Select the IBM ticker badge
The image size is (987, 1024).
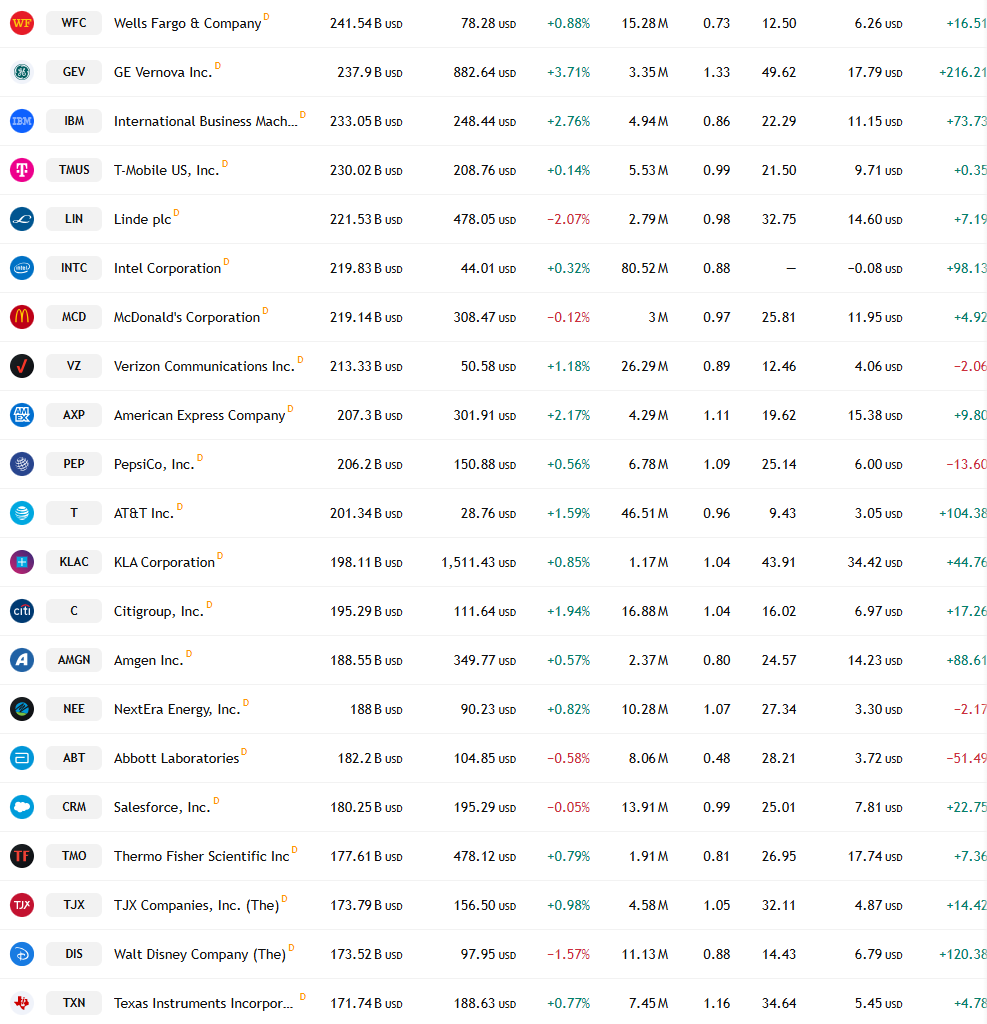pos(74,121)
